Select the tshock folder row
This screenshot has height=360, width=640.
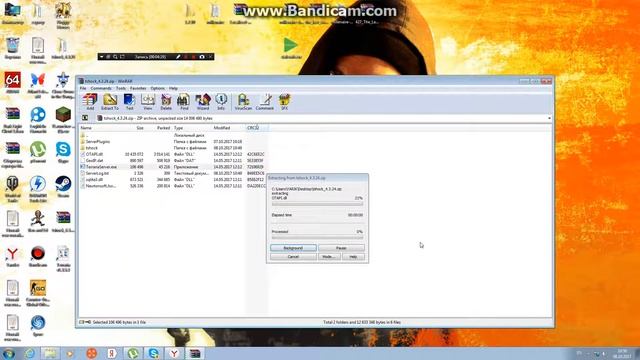tap(173, 148)
